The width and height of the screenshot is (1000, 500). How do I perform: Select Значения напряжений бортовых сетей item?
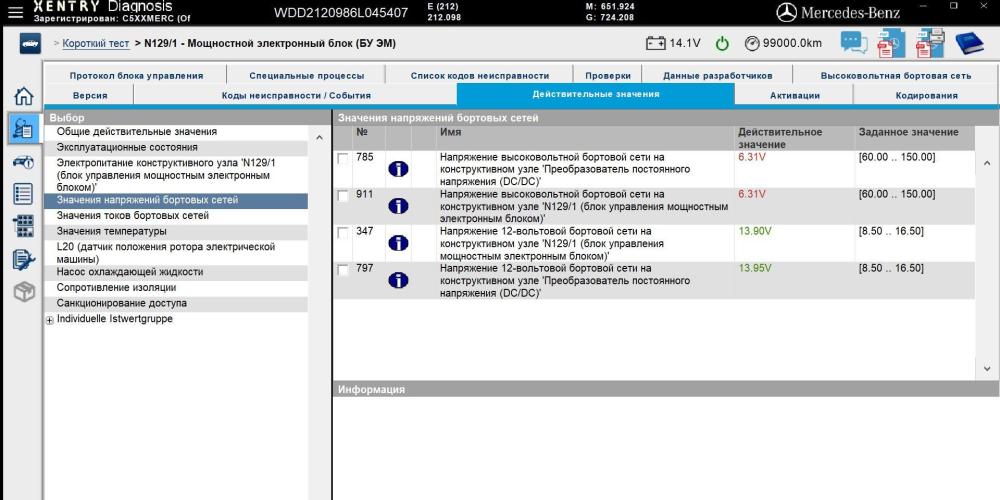click(x=175, y=200)
